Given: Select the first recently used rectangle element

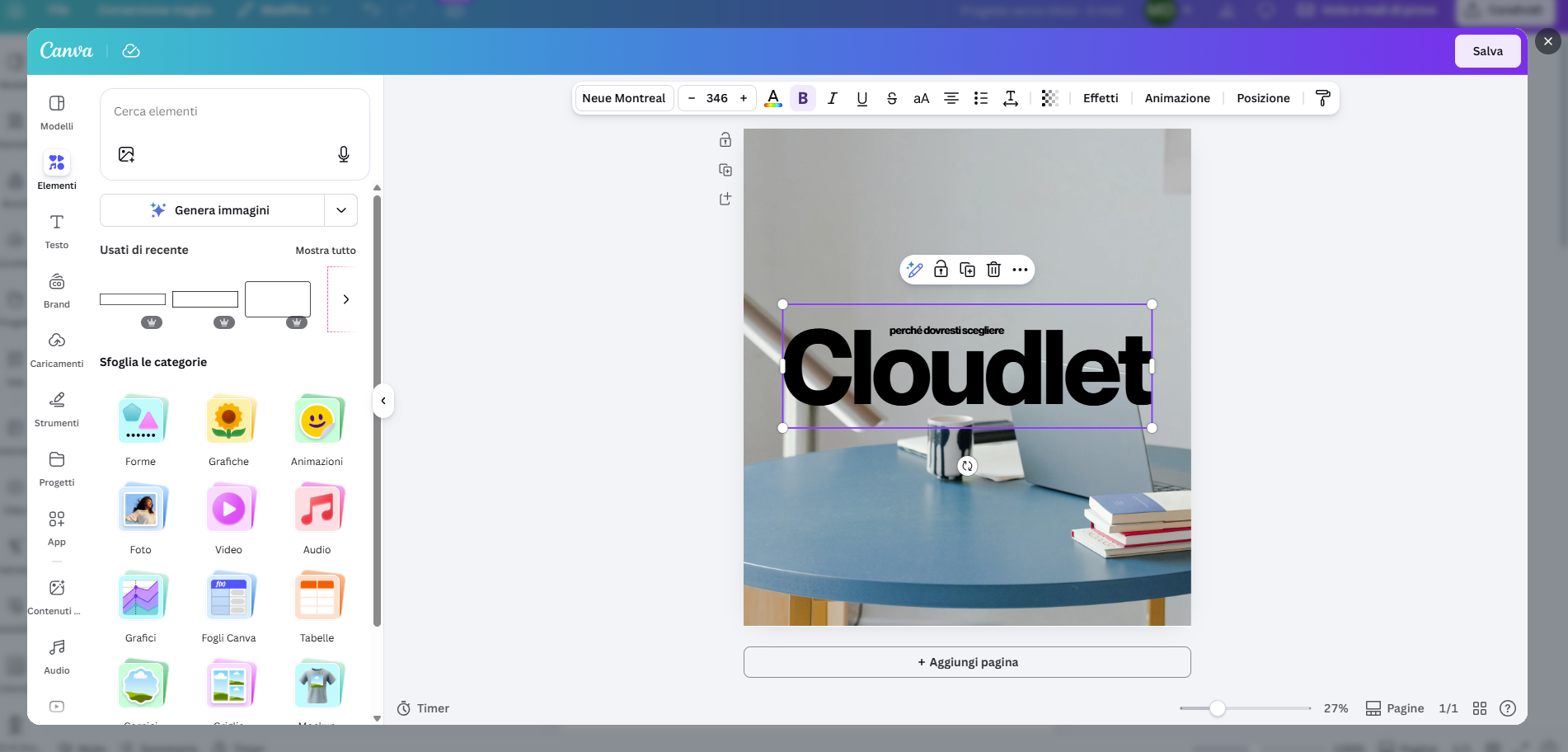Looking at the screenshot, I should (133, 299).
